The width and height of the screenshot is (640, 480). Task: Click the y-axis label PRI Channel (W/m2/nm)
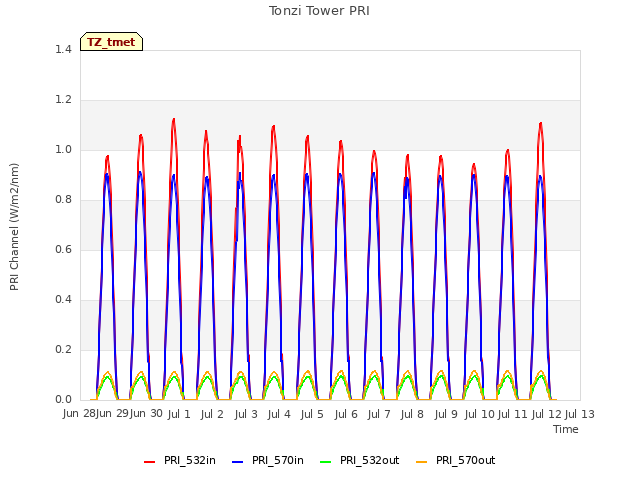point(14,227)
